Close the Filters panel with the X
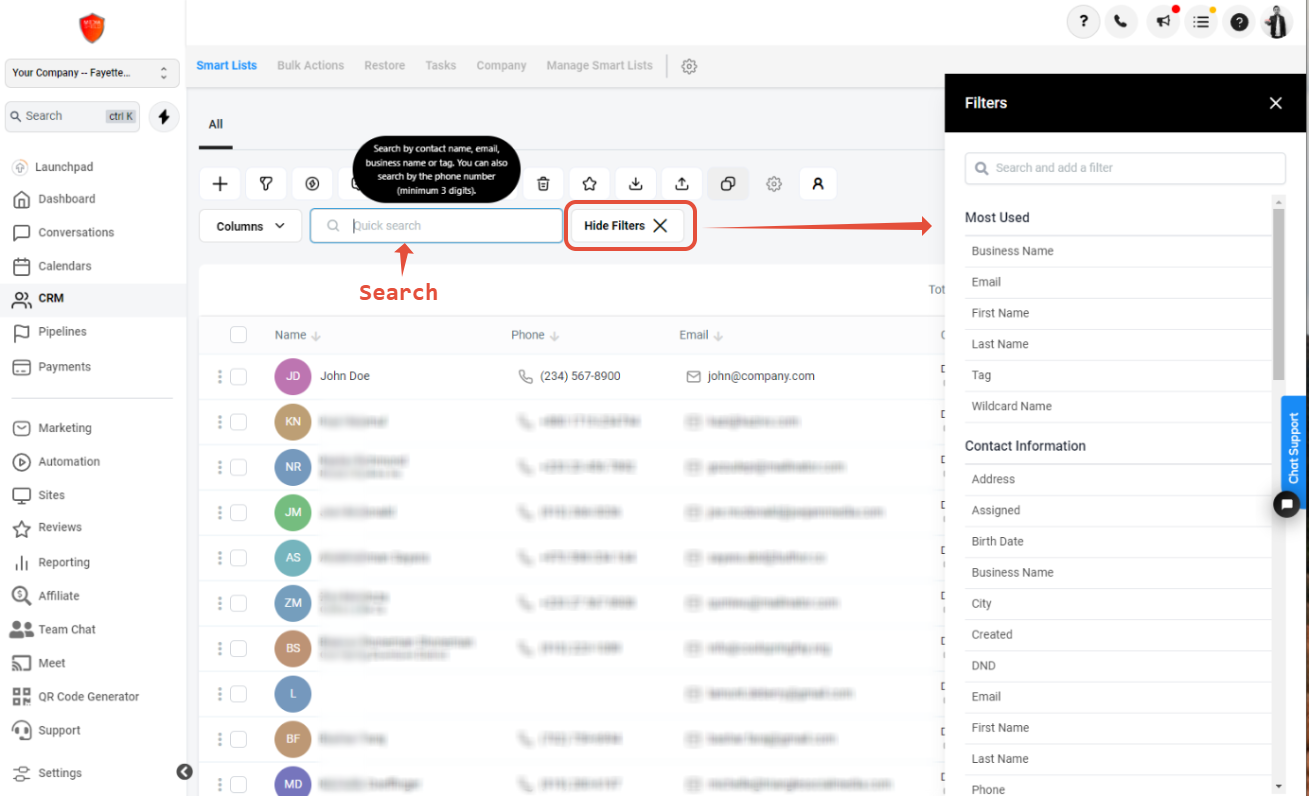Viewport: 1309px width, 796px height. tap(1275, 103)
